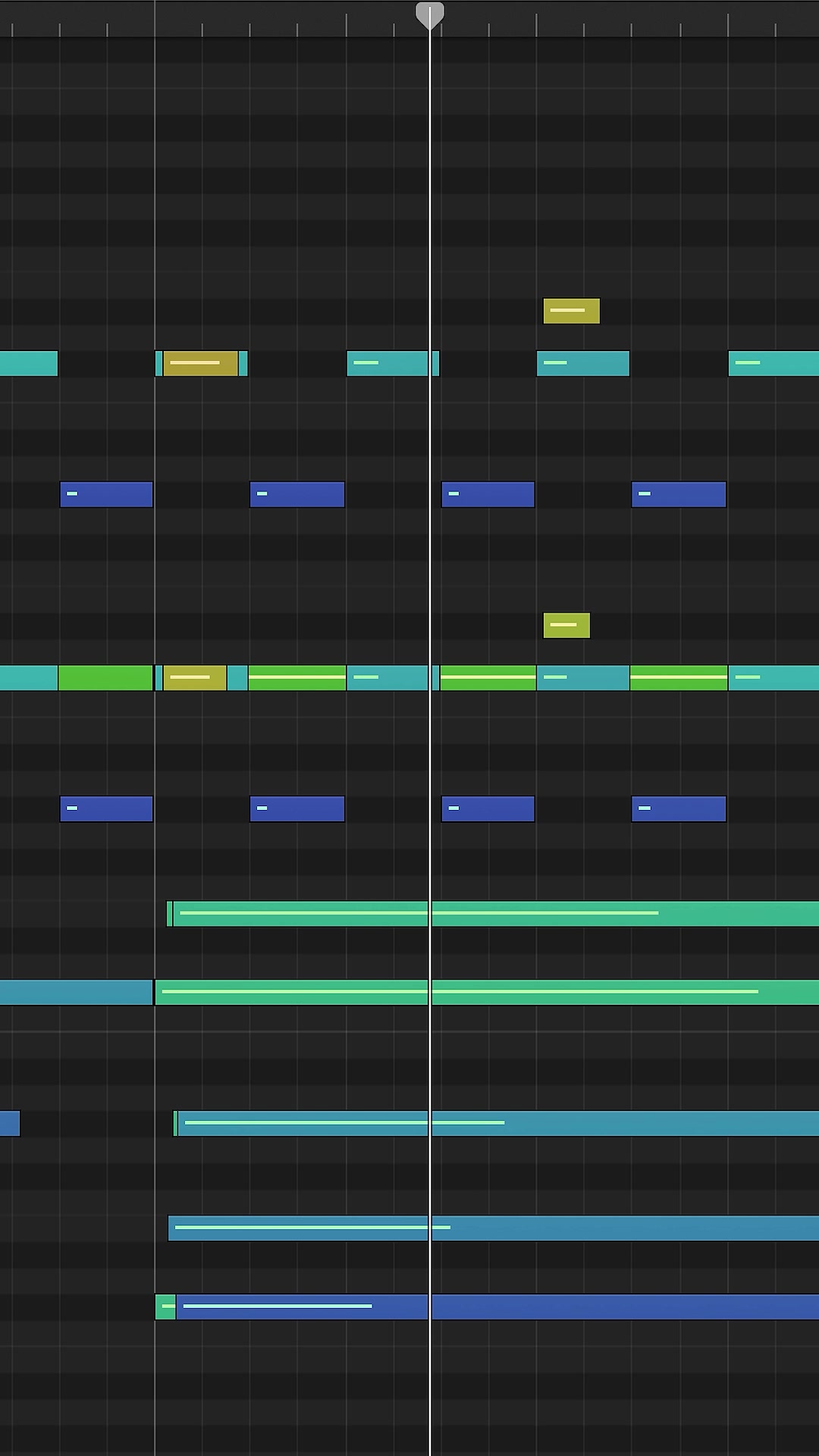Select the first blue note in the upper blue row
This screenshot has width=819, height=1456.
106,494
